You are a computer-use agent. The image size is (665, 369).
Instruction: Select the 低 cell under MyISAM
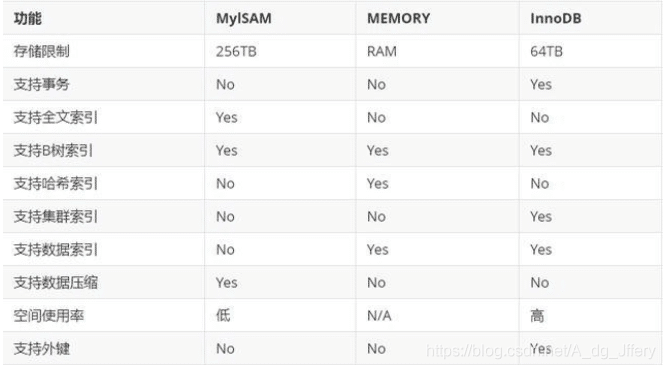coord(223,316)
